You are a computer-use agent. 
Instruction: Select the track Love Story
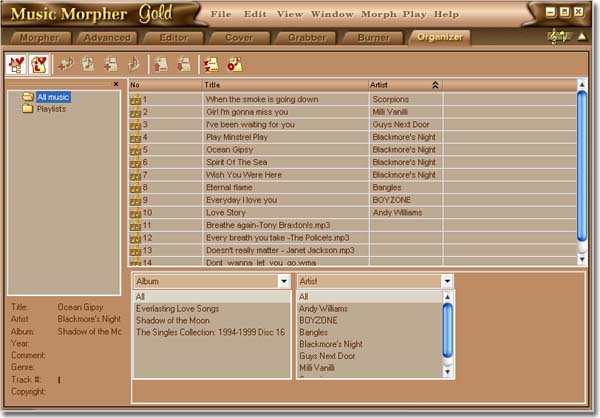pyautogui.click(x=226, y=212)
